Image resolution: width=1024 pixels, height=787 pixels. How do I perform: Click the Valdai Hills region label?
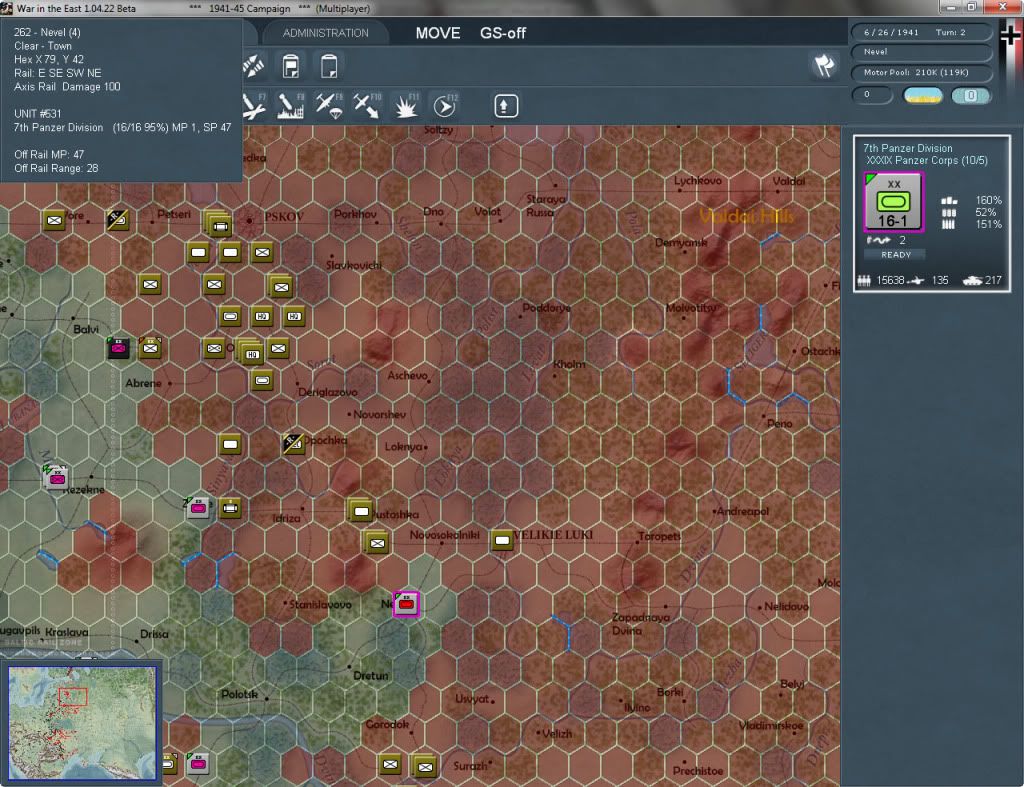tap(746, 216)
